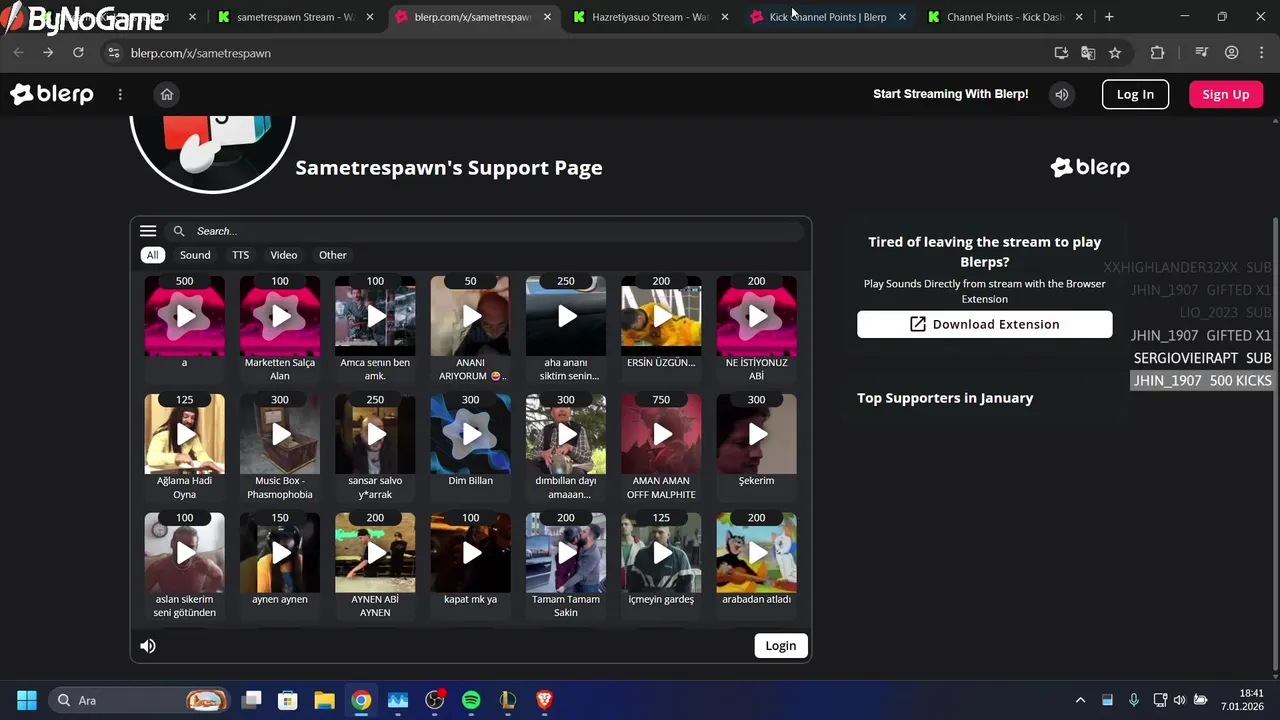Image resolution: width=1280 pixels, height=720 pixels.
Task: Play the Dim Billan sound
Action: coord(470,434)
